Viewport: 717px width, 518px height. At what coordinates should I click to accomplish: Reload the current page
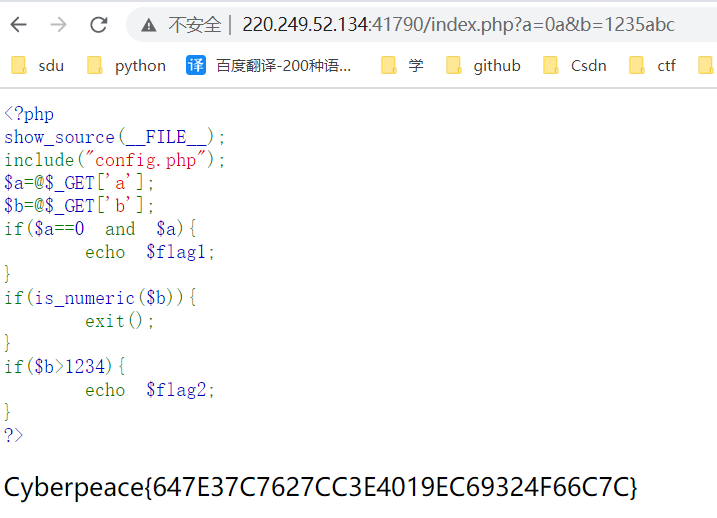click(x=99, y=25)
